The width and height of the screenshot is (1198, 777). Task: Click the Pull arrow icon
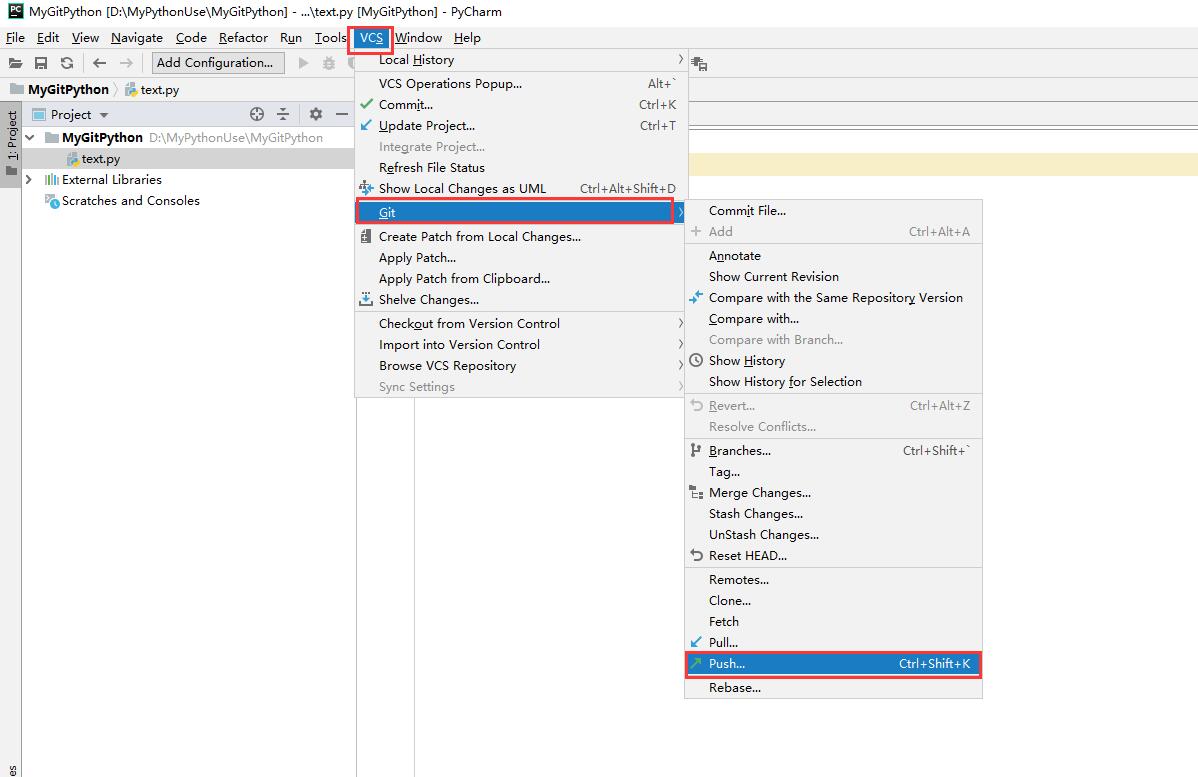tap(696, 642)
